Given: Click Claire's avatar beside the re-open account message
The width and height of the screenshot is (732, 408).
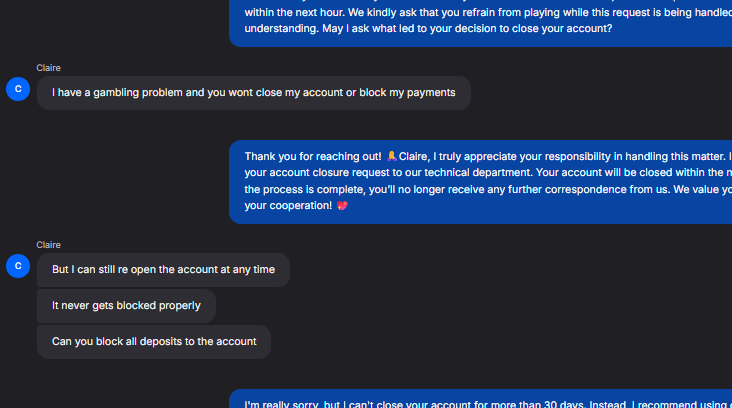Looking at the screenshot, I should click(x=18, y=266).
